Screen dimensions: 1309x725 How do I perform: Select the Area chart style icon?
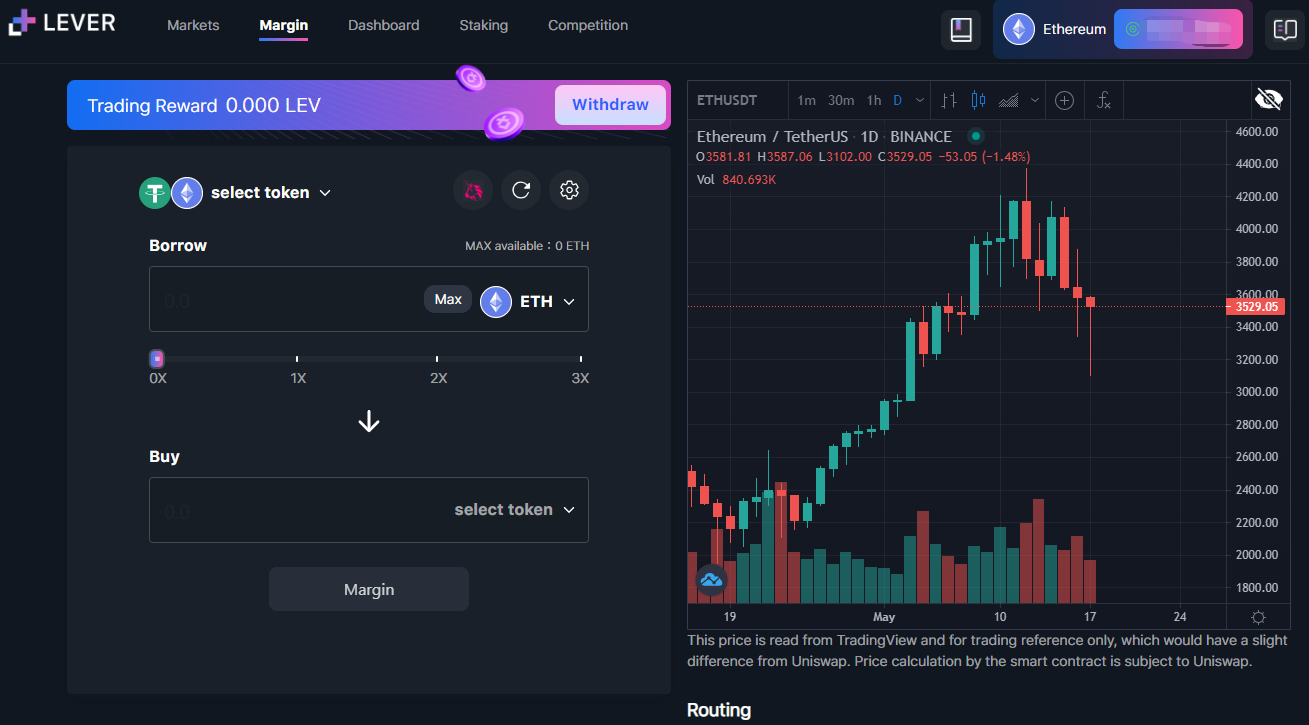click(x=1008, y=100)
